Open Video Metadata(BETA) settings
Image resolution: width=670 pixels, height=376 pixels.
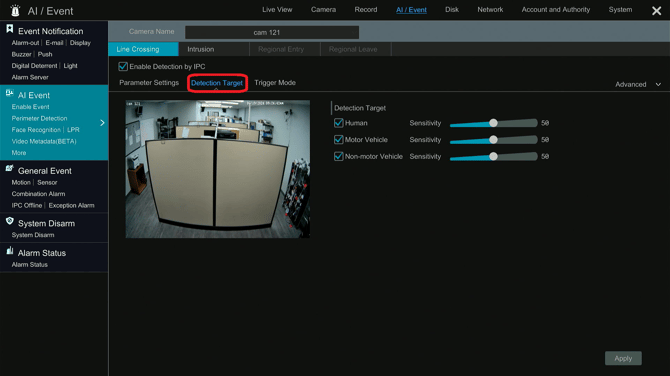coord(44,141)
